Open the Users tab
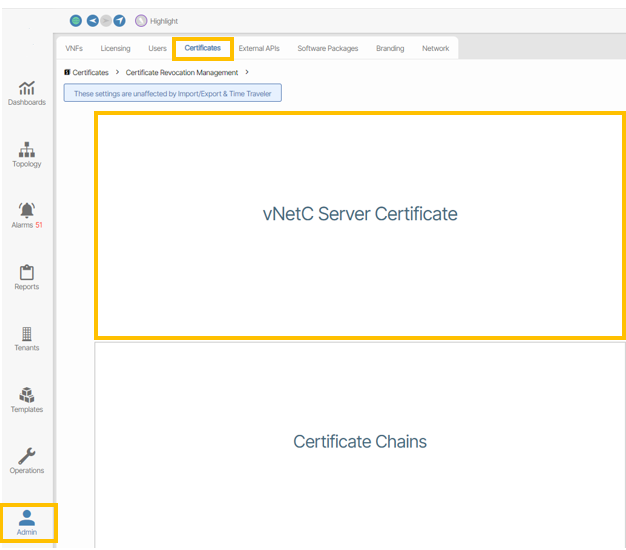Screen dimensions: 626x550 click(157, 48)
